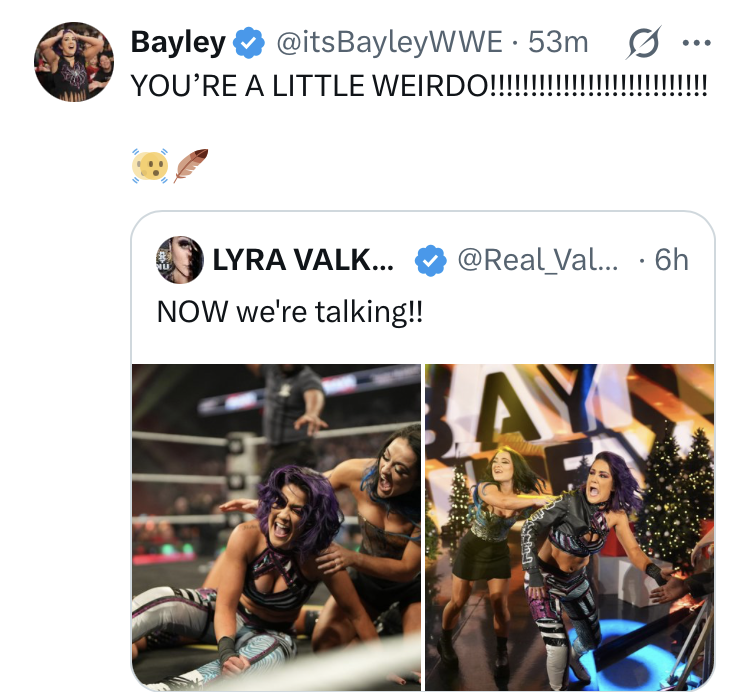Open the right photo with Christmas trees
This screenshot has width=750, height=692.
570,527
